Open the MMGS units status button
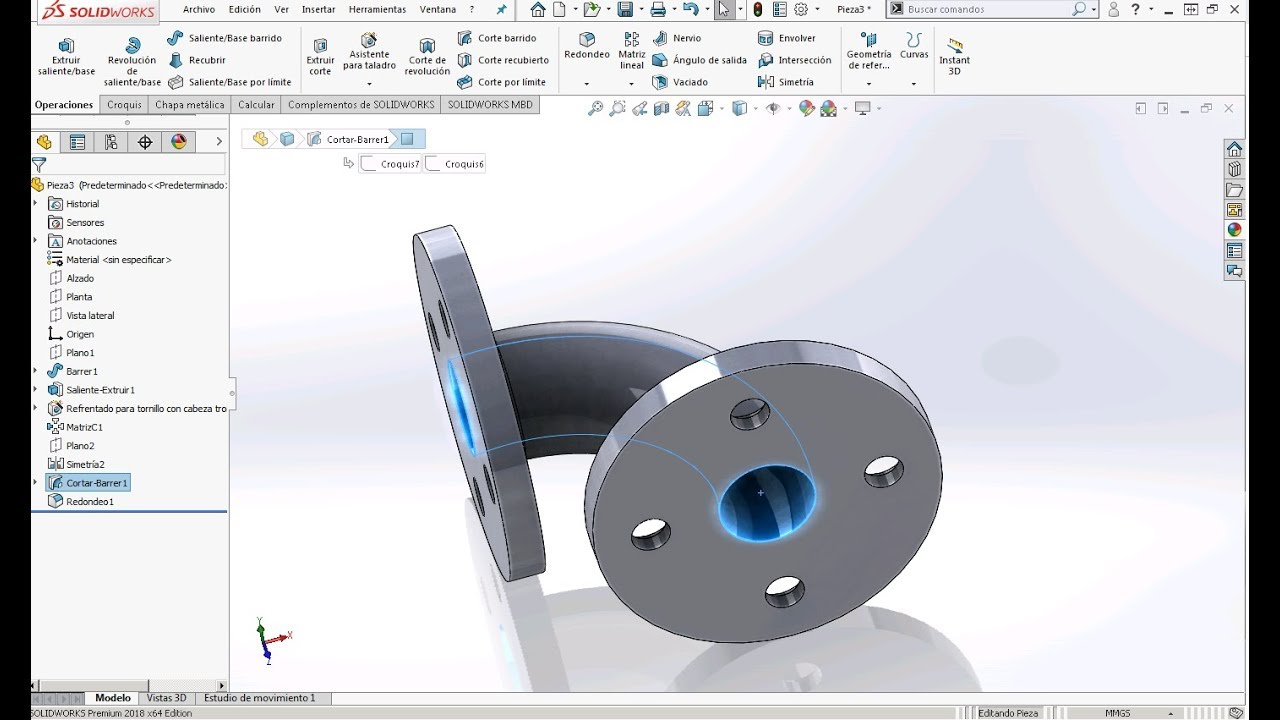Viewport: 1280px width, 720px height. pyautogui.click(x=1118, y=713)
